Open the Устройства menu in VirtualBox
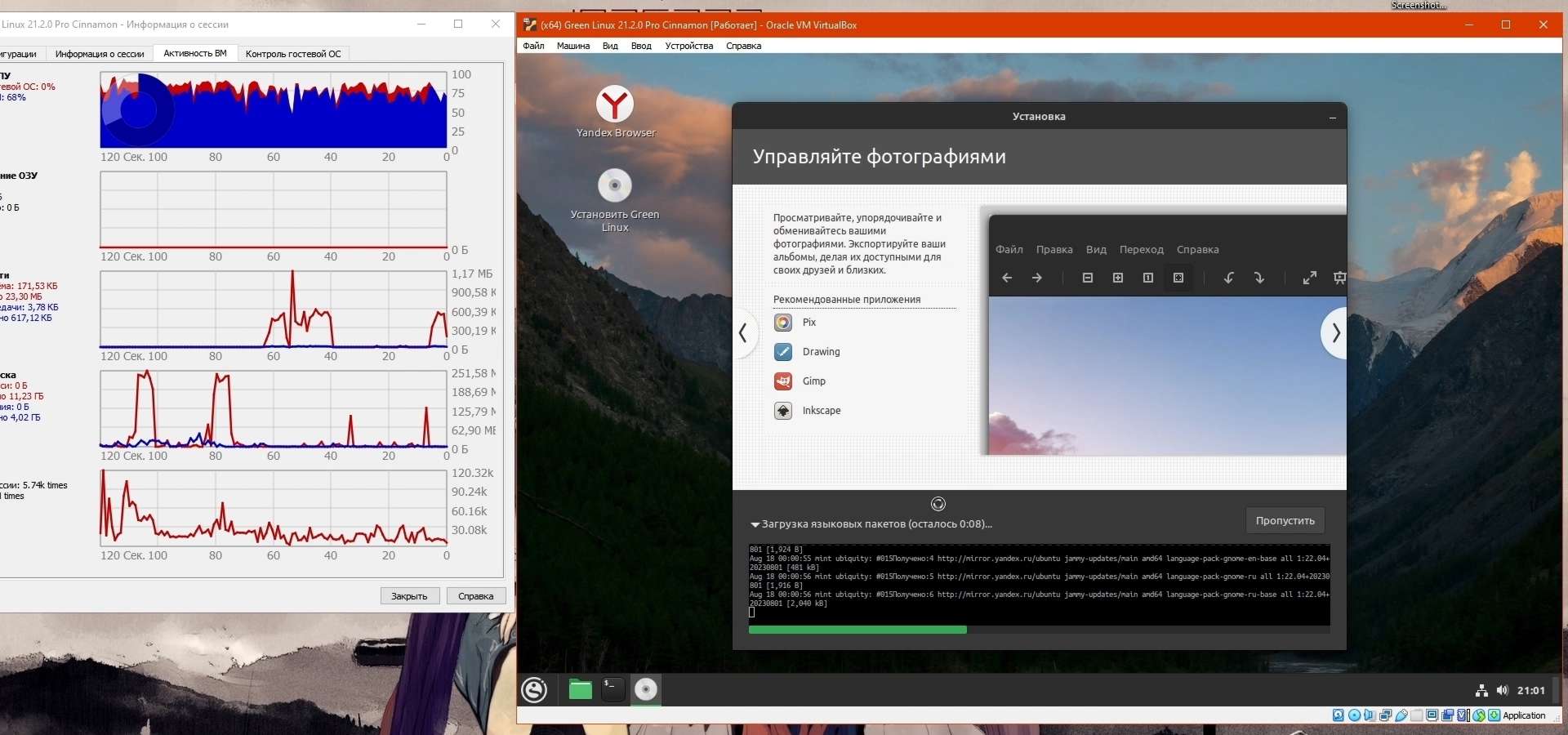Viewport: 1568px width, 735px height. [689, 46]
